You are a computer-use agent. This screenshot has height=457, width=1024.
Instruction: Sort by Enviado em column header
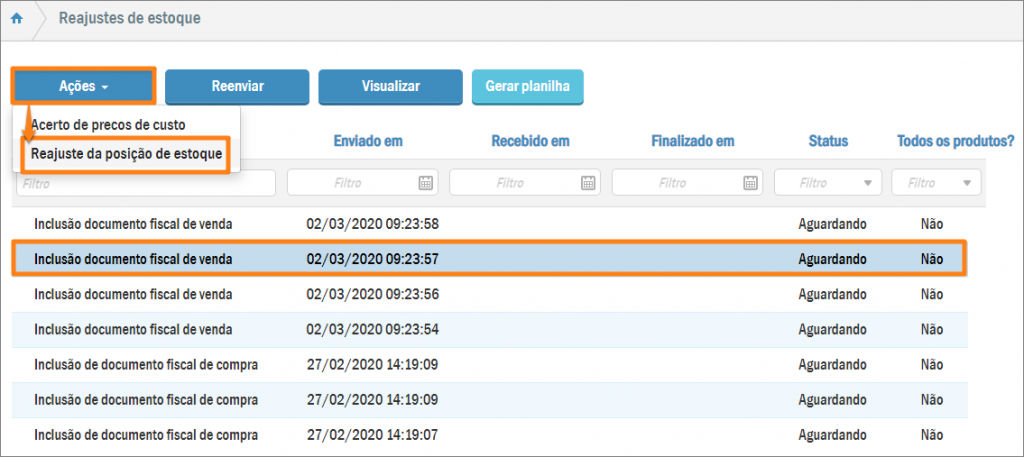click(x=368, y=142)
